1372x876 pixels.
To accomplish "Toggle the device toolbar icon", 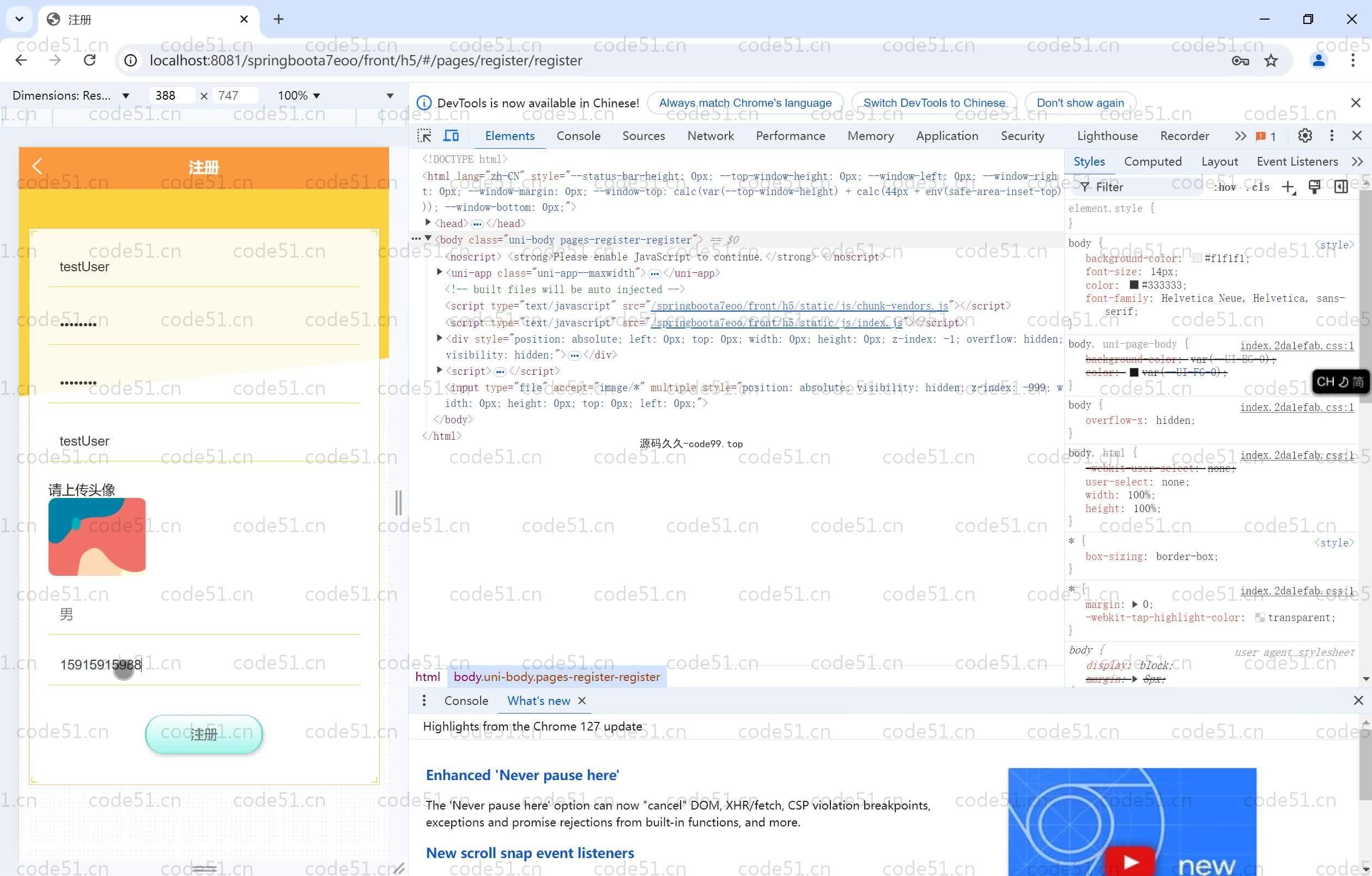I will pos(451,136).
